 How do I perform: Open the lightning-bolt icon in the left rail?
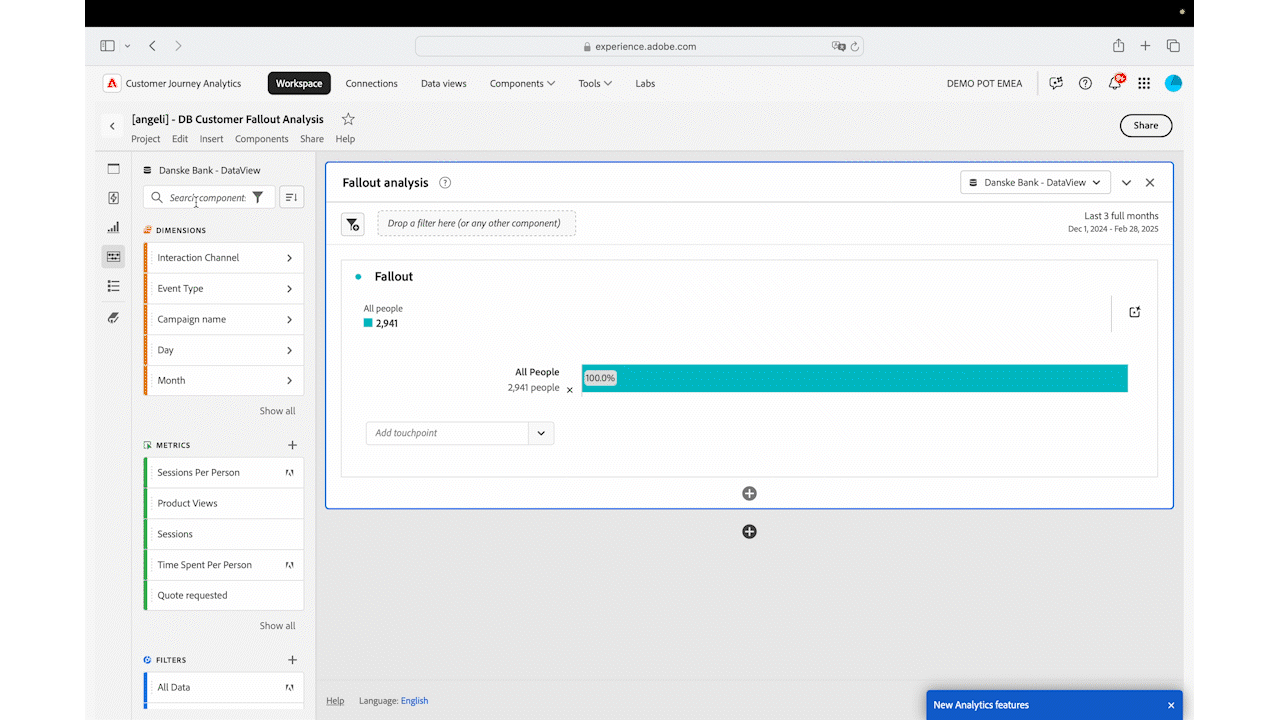coord(113,198)
